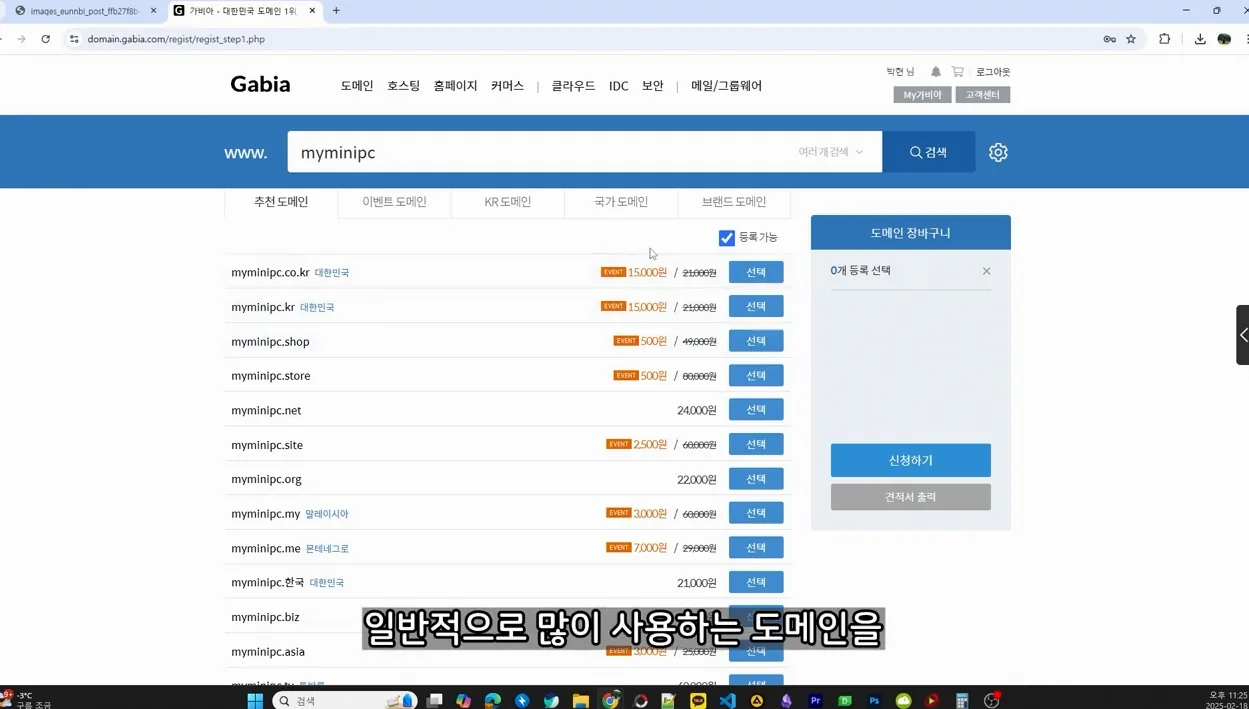Image resolution: width=1249 pixels, height=709 pixels.
Task: Open Photoshop from the taskbar
Action: click(x=874, y=700)
